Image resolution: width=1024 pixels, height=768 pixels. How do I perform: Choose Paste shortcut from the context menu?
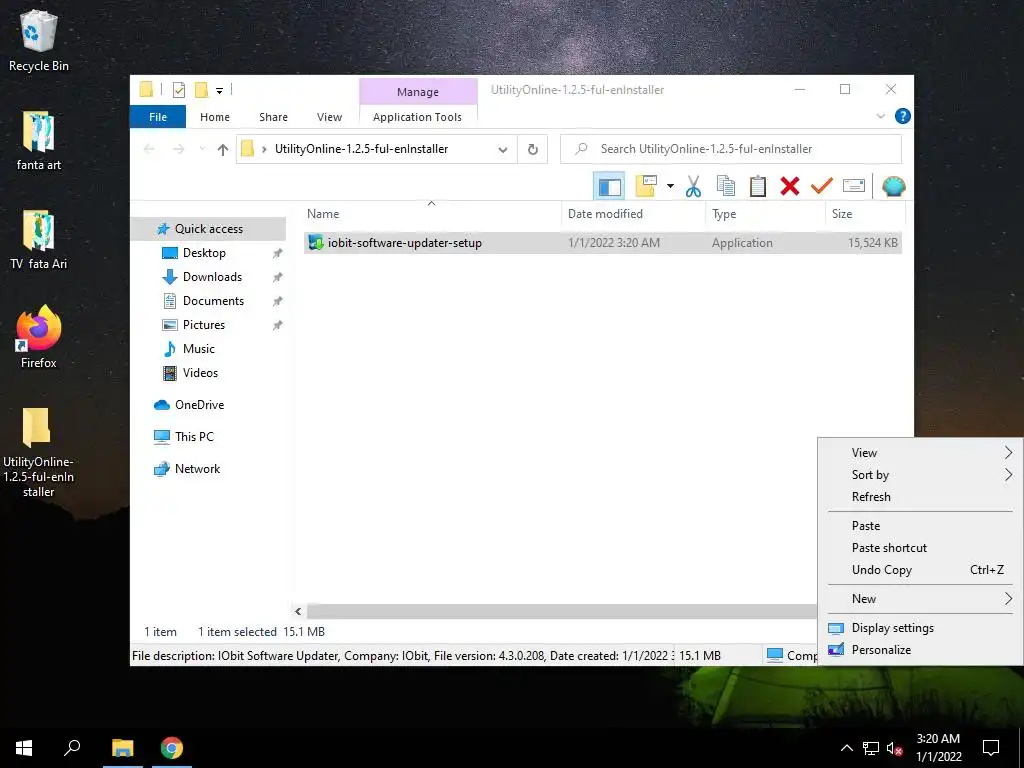click(x=920, y=548)
